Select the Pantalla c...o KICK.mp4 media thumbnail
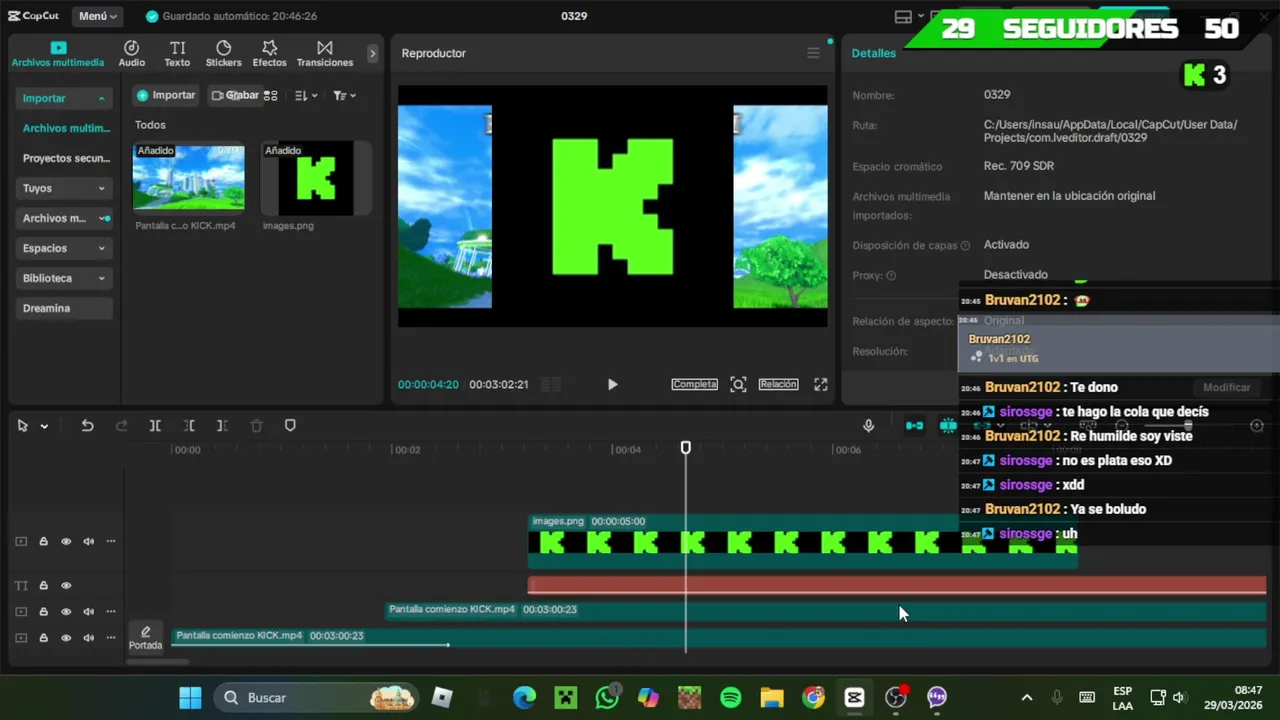 point(189,178)
